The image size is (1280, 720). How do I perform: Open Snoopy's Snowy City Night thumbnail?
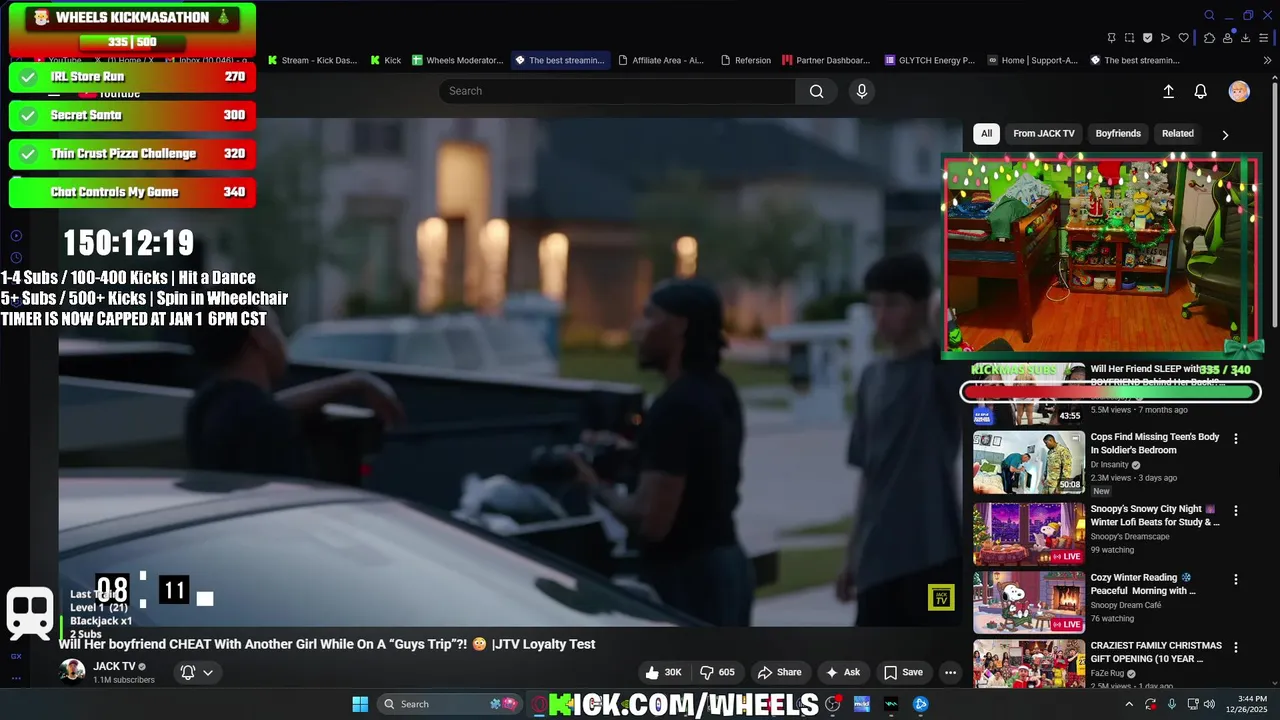[x=1029, y=534]
